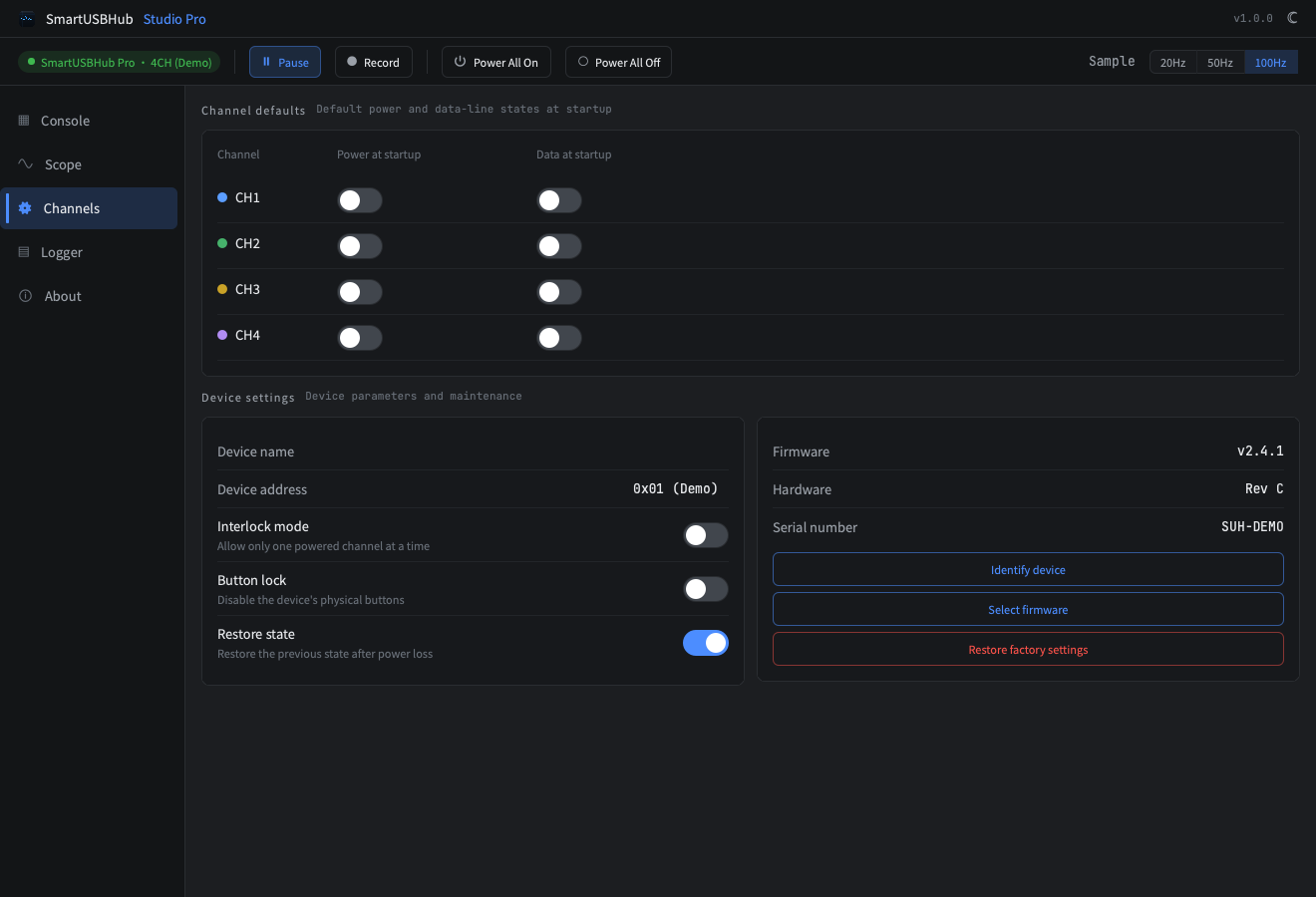Click the Logger list icon
1316x897 pixels.
(x=24, y=252)
